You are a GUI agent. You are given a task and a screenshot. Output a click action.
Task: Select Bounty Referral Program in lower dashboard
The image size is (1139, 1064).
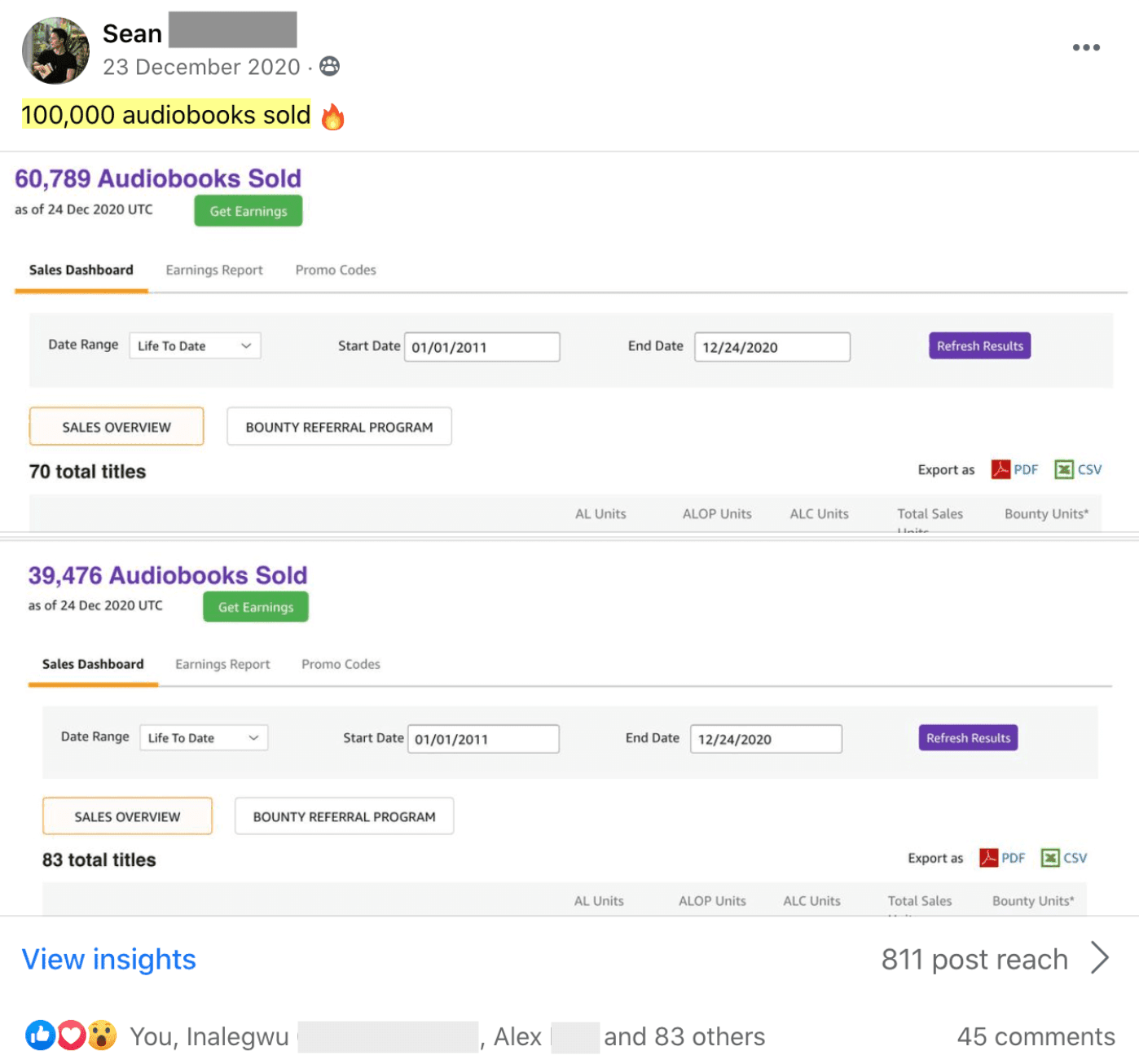coord(344,816)
